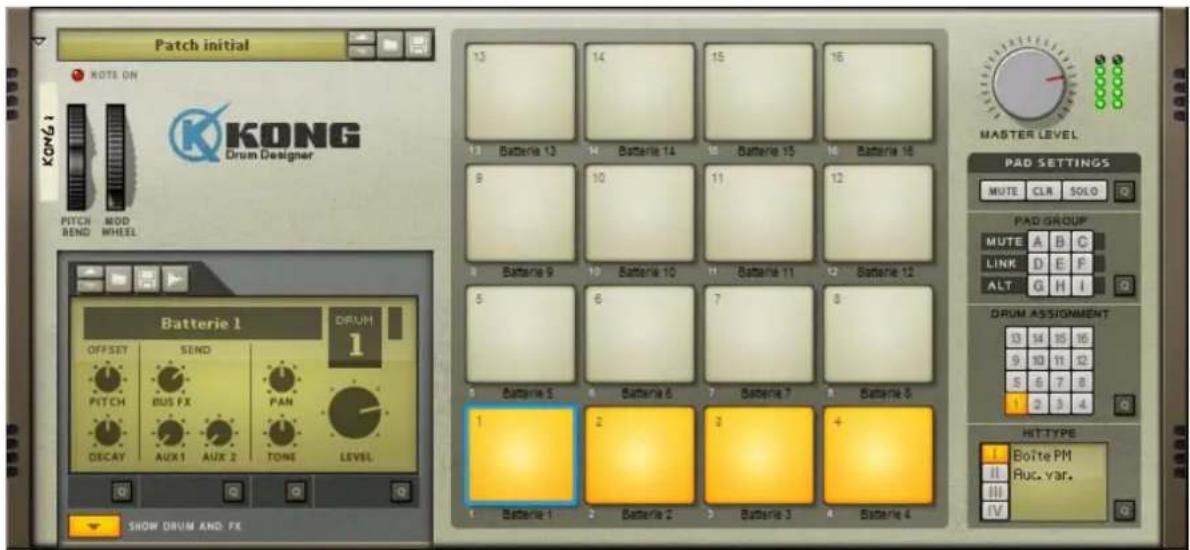The image size is (1190, 550).
Task: Step Kong patch using top up/down arrows
Action: coord(360,46)
